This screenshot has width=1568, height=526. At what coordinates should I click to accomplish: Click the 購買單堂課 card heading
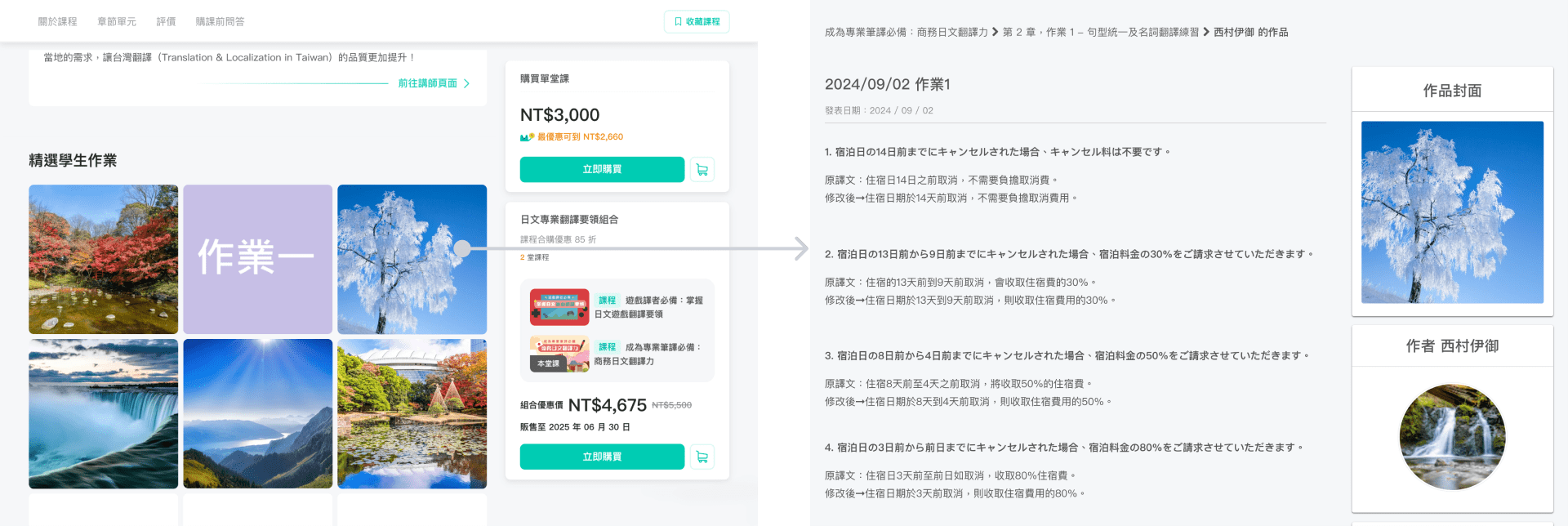pyautogui.click(x=545, y=79)
